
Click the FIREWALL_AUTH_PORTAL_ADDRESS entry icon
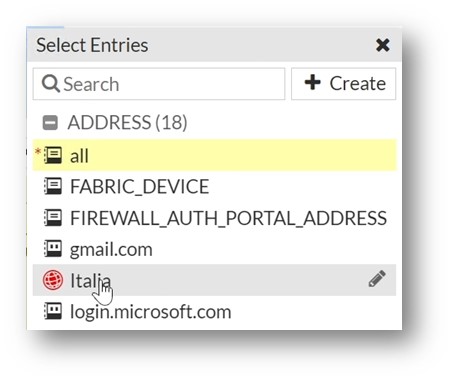point(53,218)
